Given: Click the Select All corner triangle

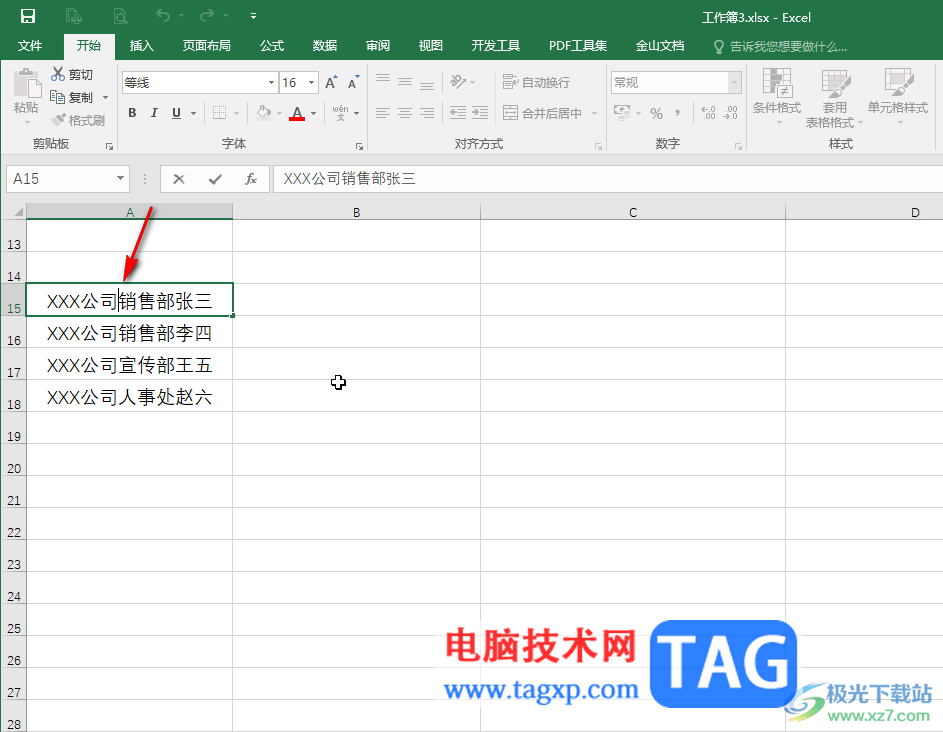Looking at the screenshot, I should pyautogui.click(x=18, y=212).
